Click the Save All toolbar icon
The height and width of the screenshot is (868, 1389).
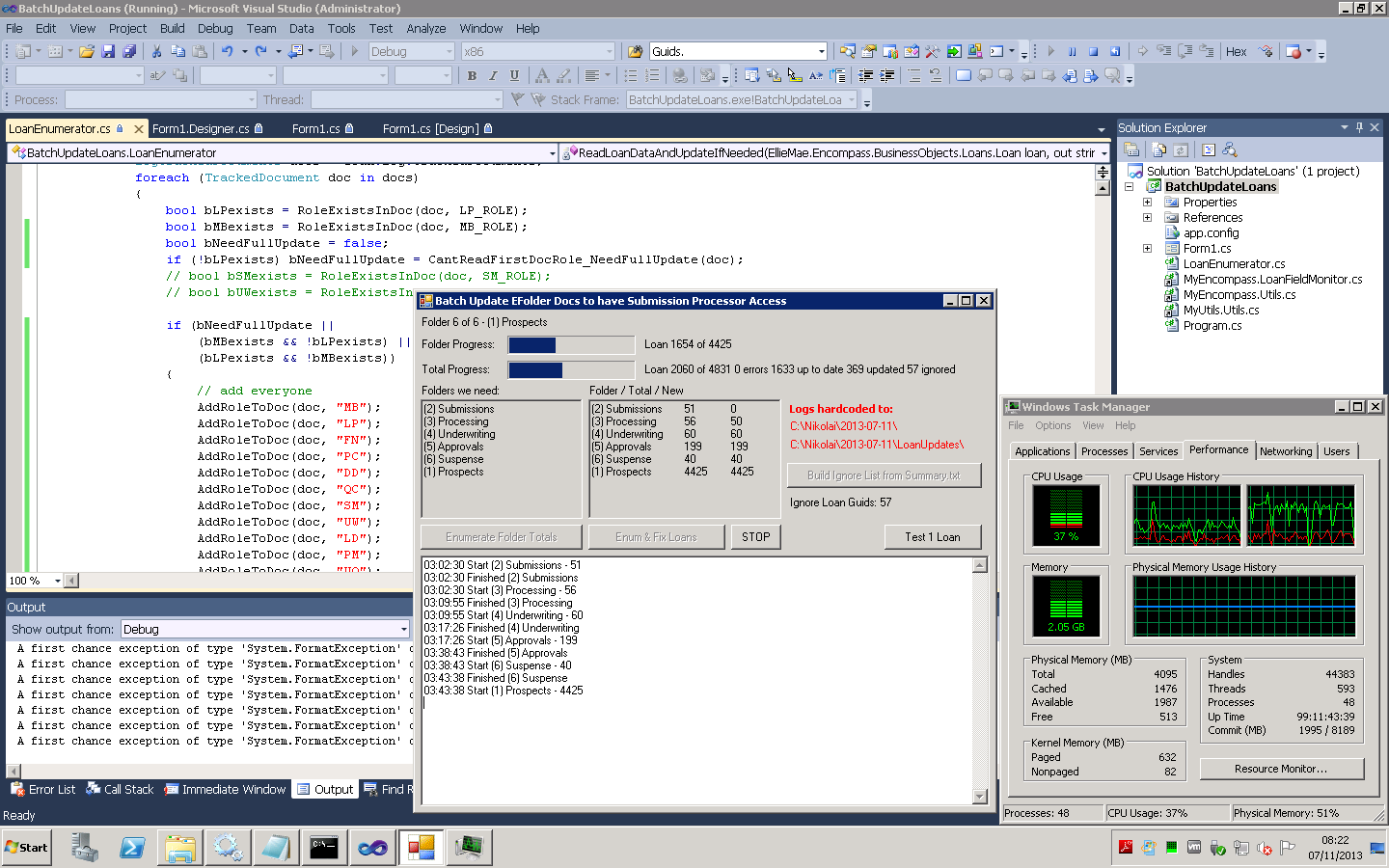tap(129, 51)
